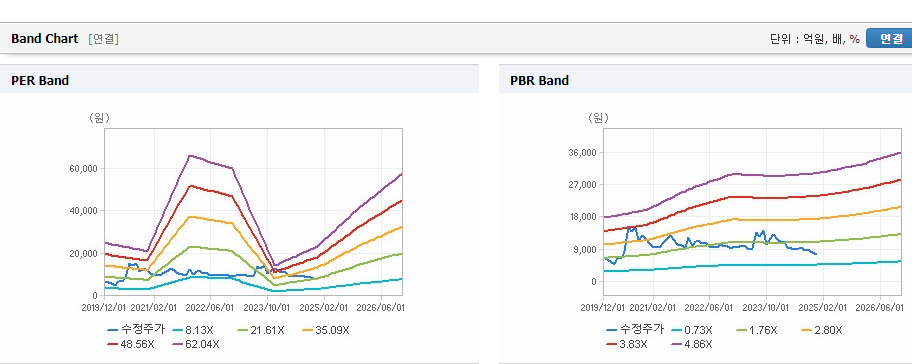This screenshot has height=364, width=912.
Task: Toggle 35.09X series in PER legend
Action: point(326,330)
